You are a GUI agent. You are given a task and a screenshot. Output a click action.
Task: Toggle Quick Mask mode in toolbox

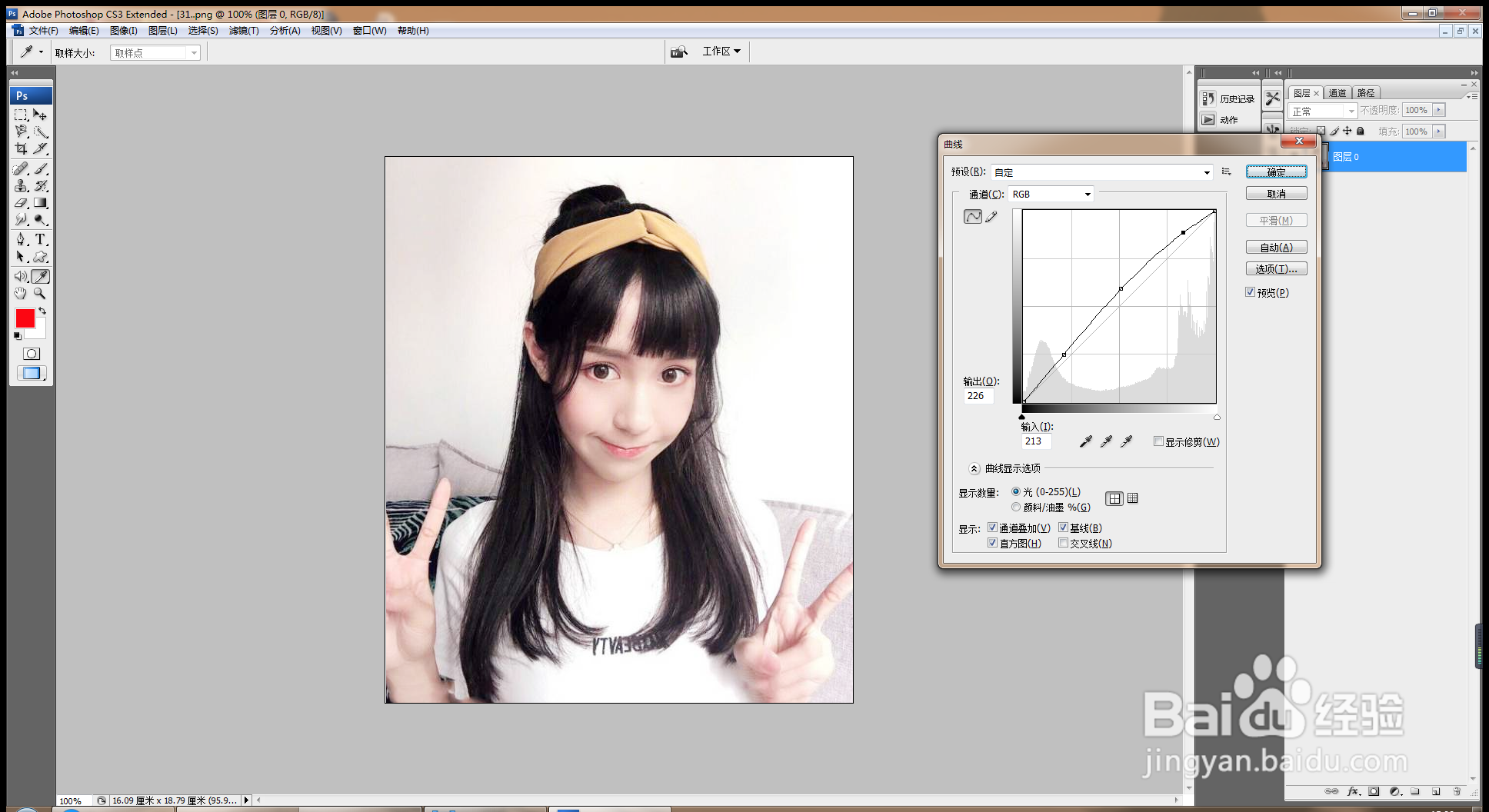[x=32, y=354]
